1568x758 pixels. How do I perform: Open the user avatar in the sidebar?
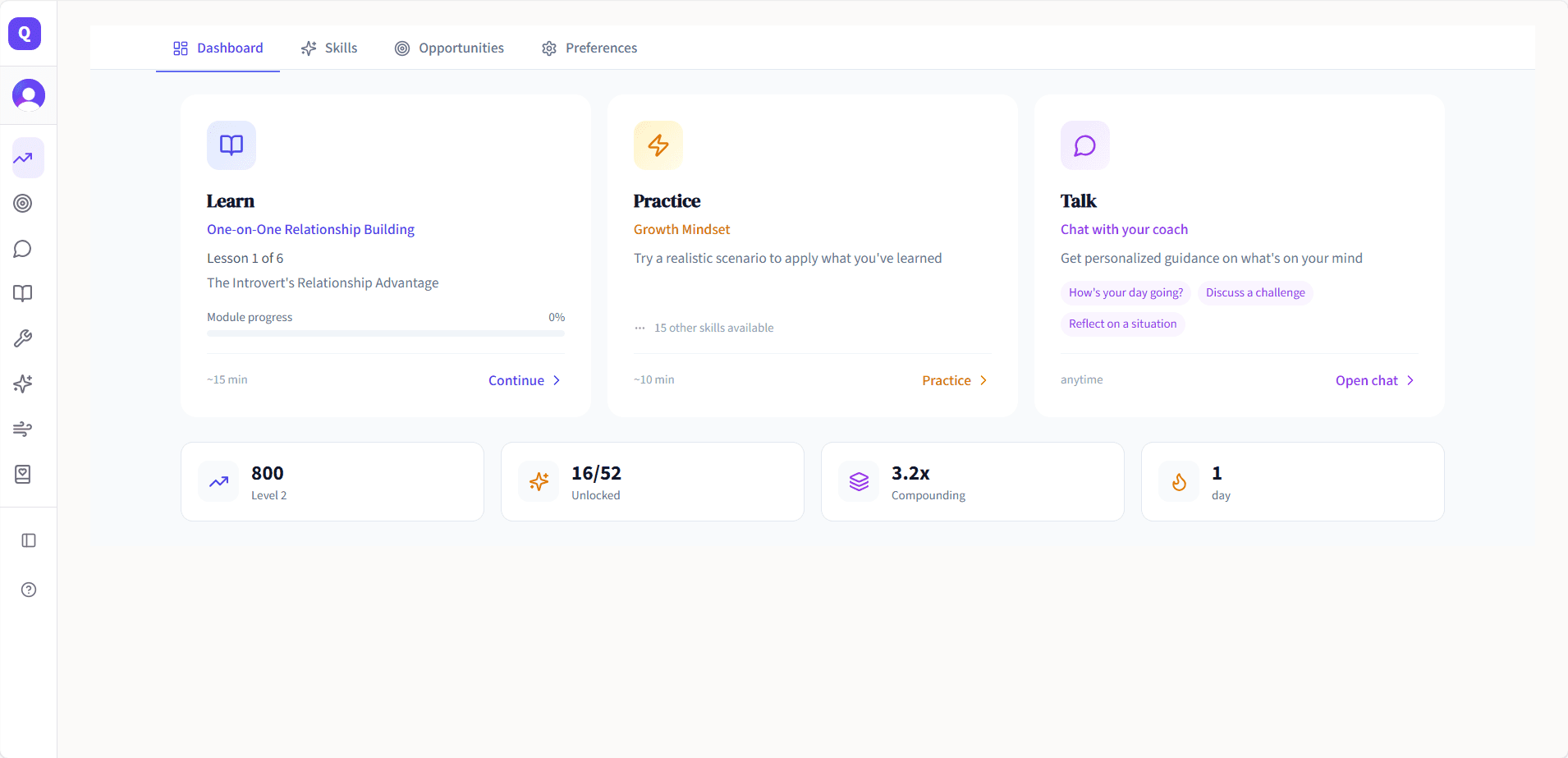tap(29, 94)
